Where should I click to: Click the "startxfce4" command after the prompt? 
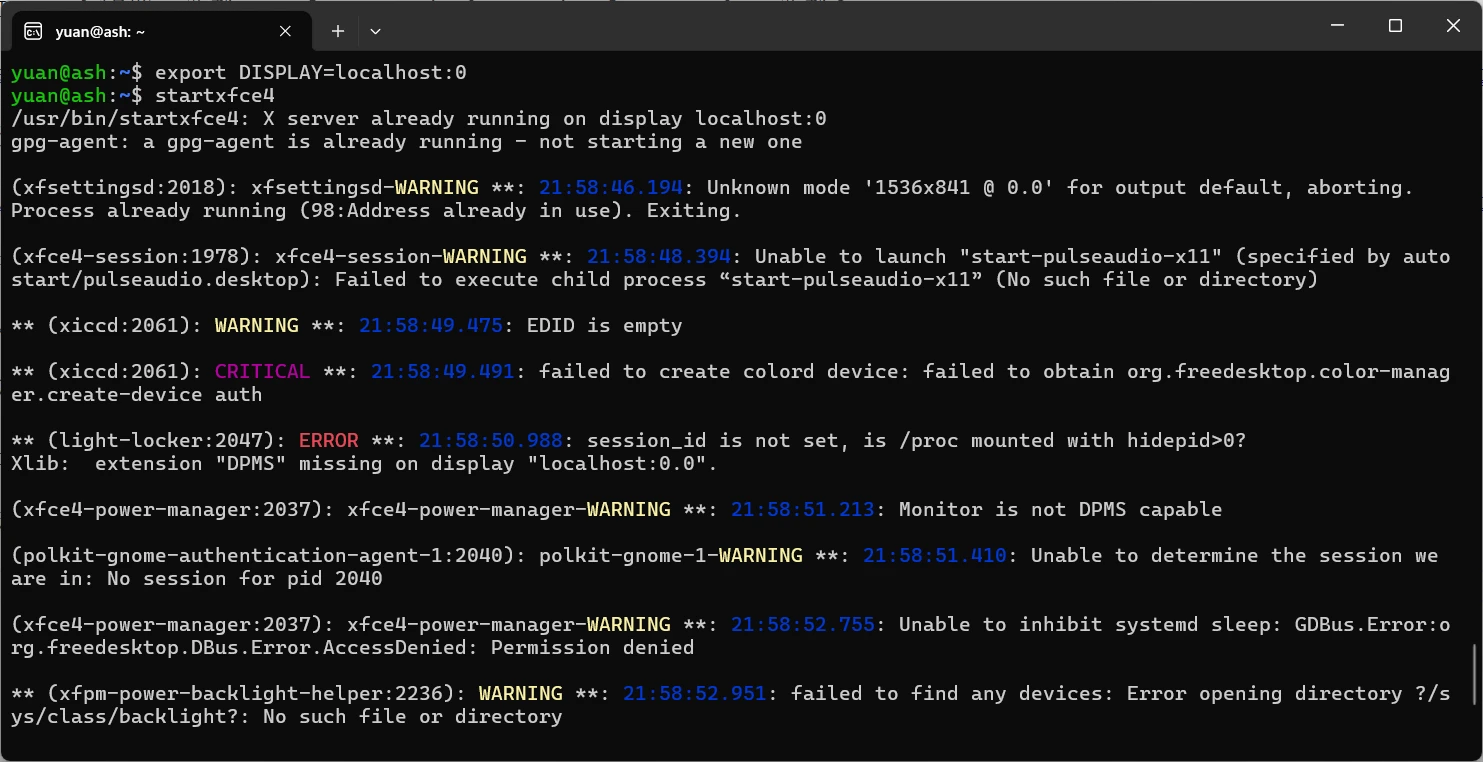click(215, 96)
